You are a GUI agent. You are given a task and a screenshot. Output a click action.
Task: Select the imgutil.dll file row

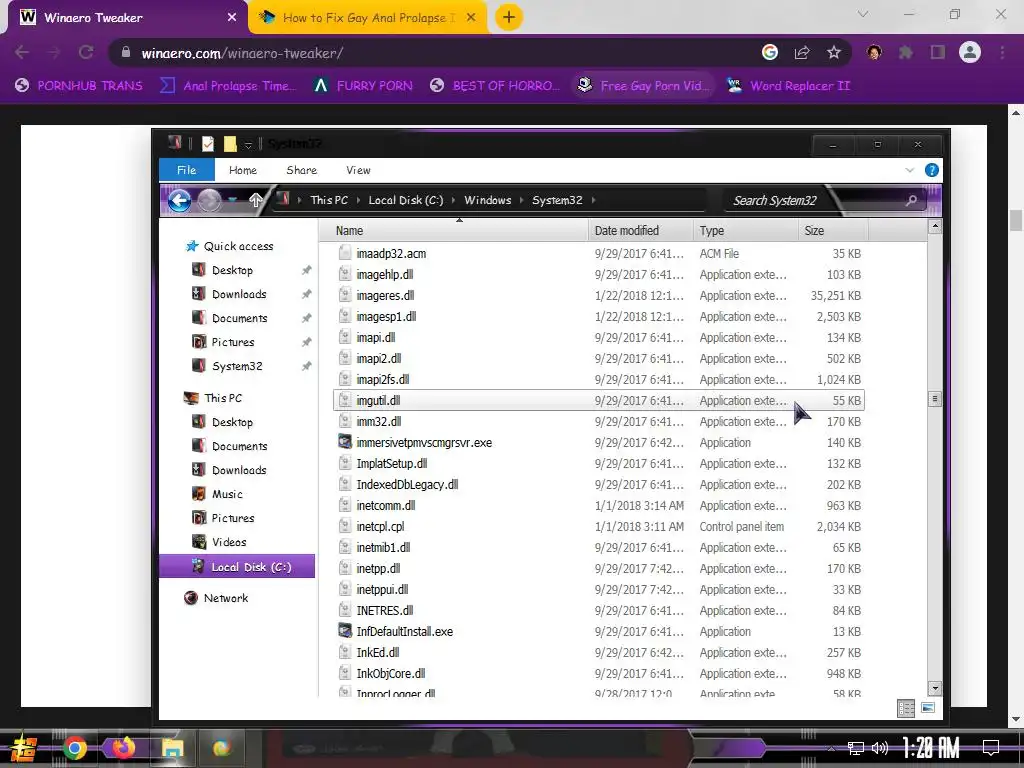point(599,400)
